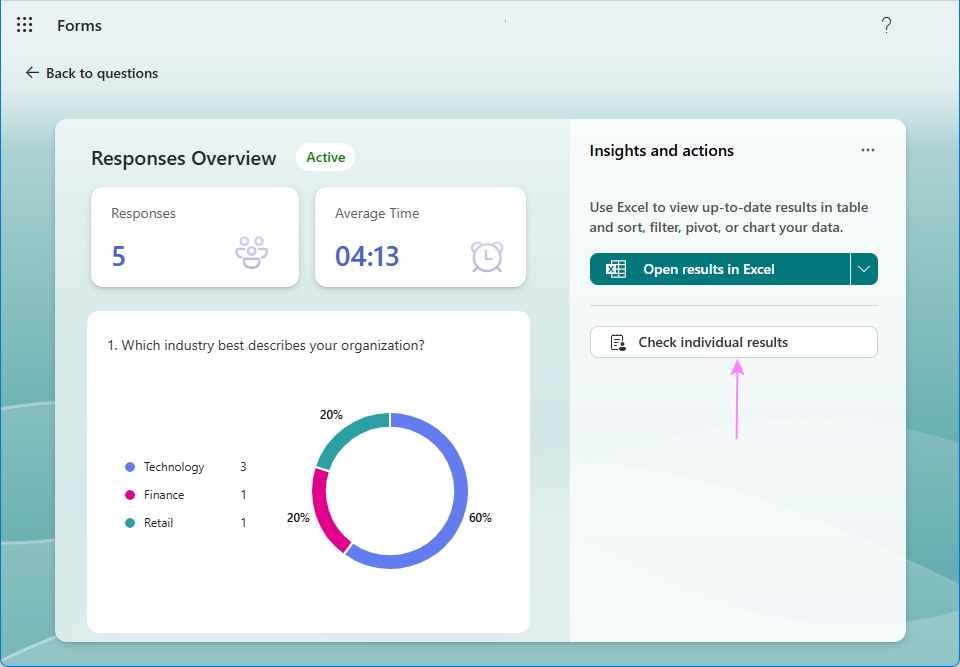Open the app launcher grid icon
960x667 pixels.
pos(25,25)
